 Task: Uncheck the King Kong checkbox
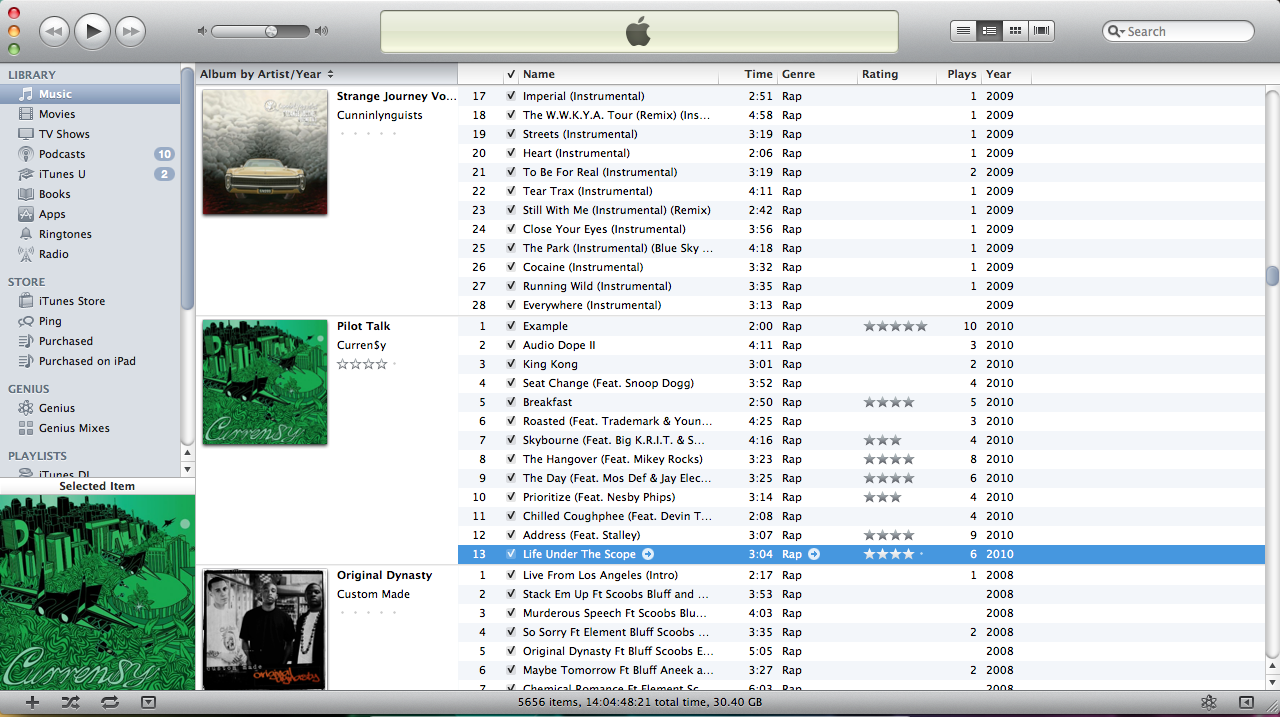(511, 364)
